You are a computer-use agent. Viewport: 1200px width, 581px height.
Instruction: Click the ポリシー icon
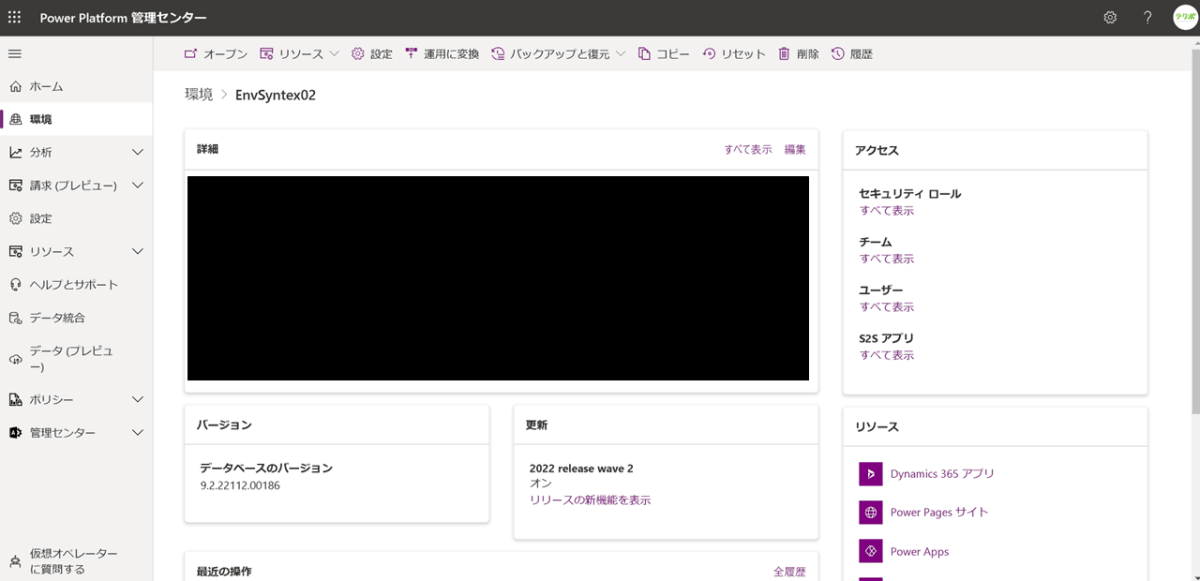[15, 399]
